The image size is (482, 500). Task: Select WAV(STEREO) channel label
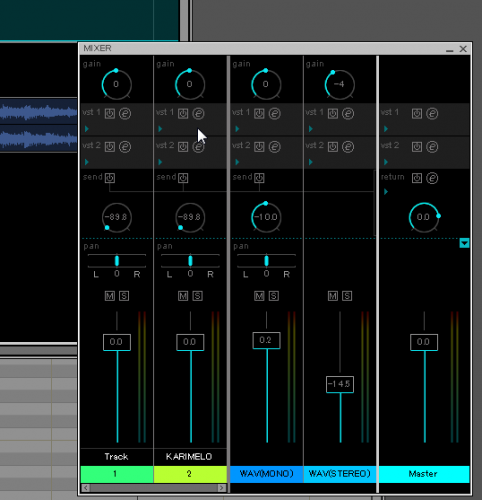pos(340,474)
